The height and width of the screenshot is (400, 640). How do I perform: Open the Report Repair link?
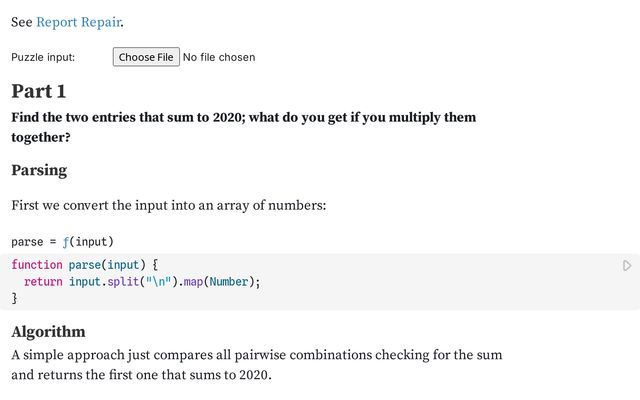point(79,21)
